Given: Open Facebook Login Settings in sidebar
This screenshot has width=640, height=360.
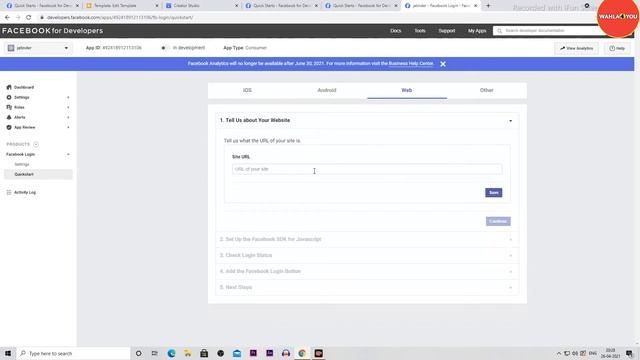Looking at the screenshot, I should click(22, 164).
